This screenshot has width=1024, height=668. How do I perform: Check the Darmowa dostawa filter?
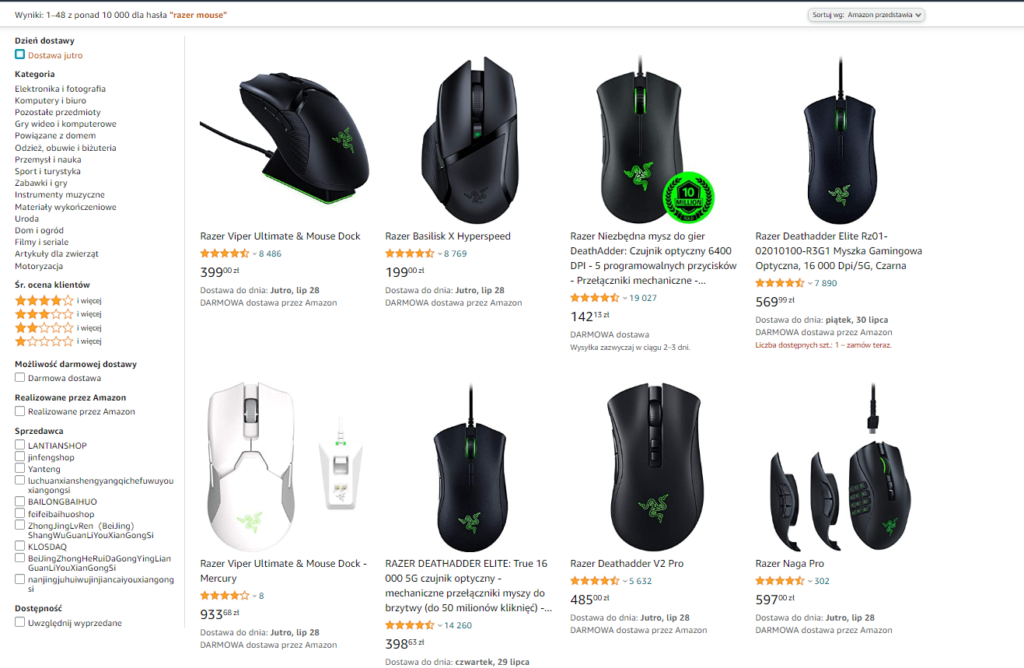pos(20,377)
